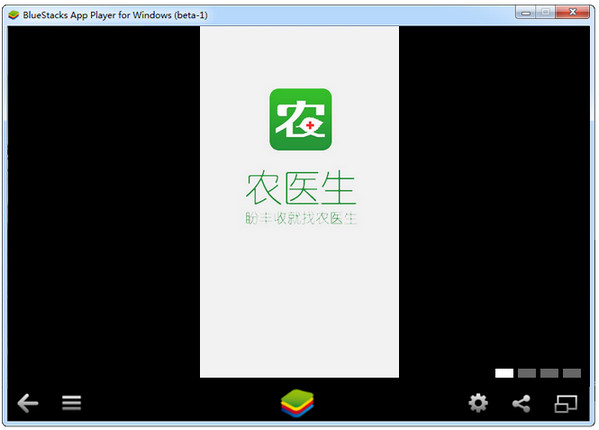Click the green 农医生 app icon
The height and width of the screenshot is (430, 599).
[300, 120]
